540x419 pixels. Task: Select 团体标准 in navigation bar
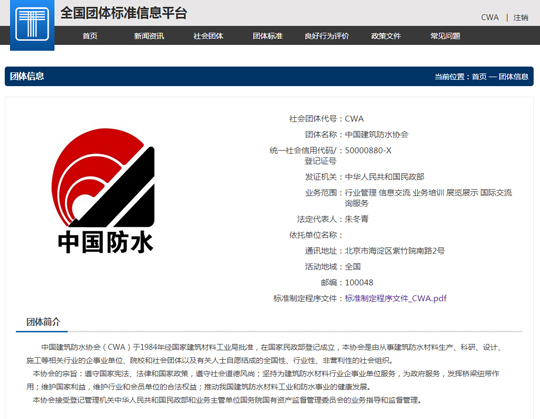(x=268, y=36)
